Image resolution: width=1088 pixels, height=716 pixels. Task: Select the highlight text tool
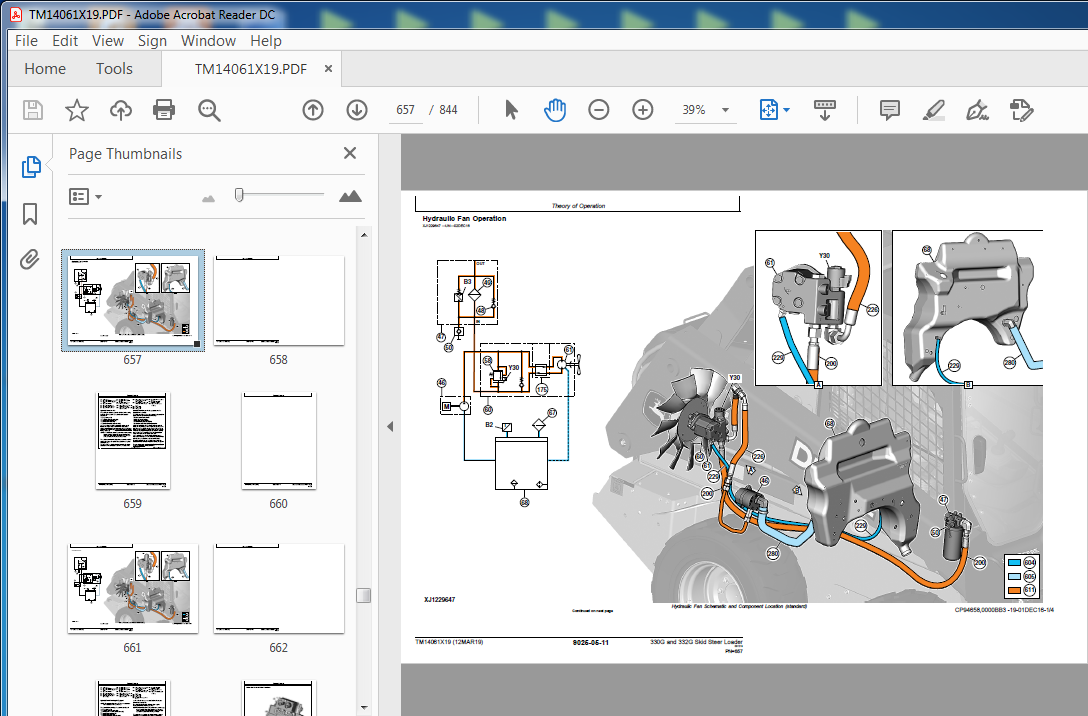click(x=934, y=110)
